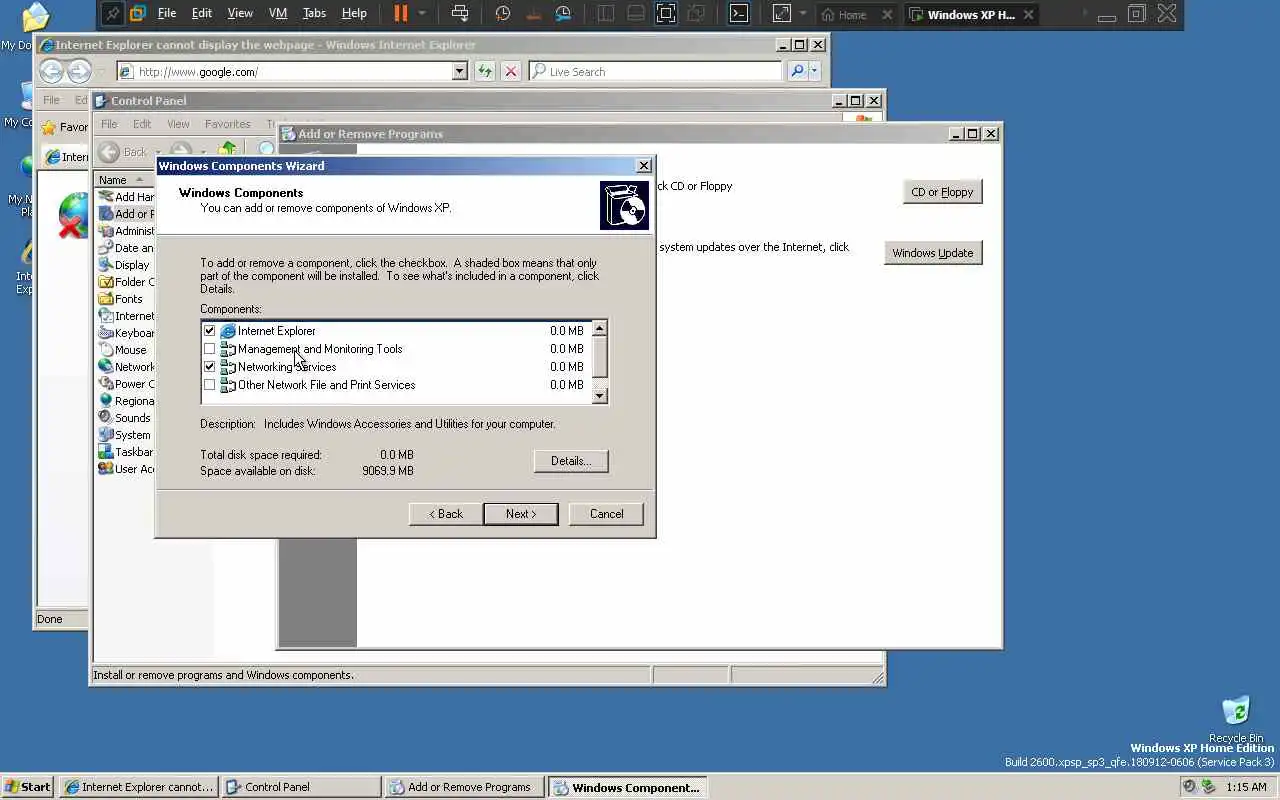Open VMware console view icon
This screenshot has width=1280, height=800.
[738, 13]
